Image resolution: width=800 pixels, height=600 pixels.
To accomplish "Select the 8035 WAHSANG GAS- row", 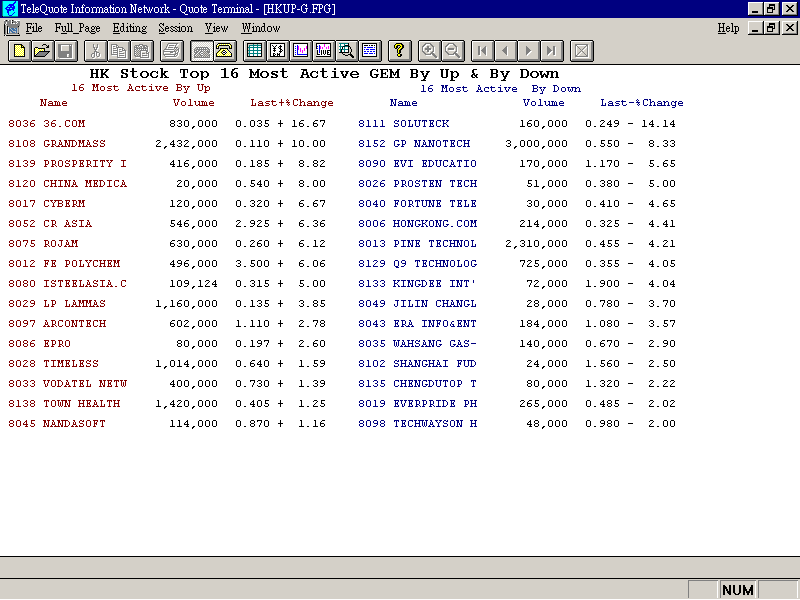I will pos(517,343).
